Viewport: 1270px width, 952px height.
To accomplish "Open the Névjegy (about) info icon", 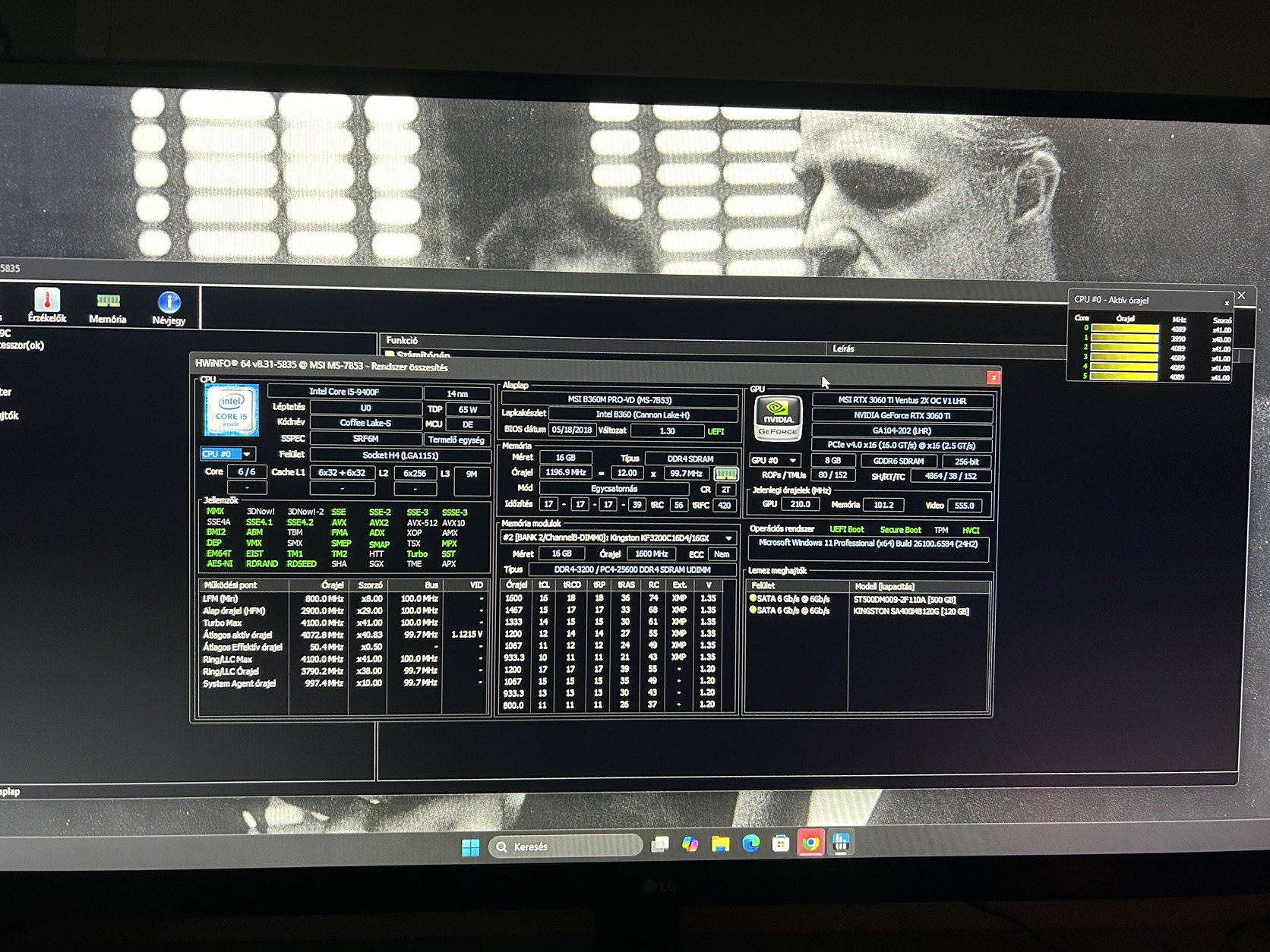I will pos(169,307).
